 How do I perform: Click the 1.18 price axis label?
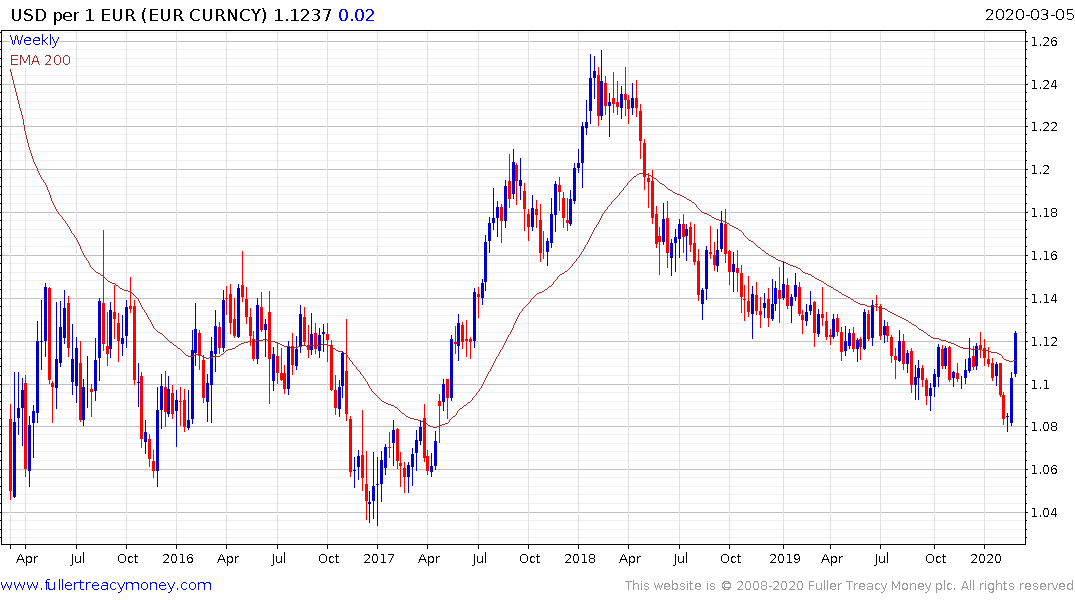click(1044, 213)
